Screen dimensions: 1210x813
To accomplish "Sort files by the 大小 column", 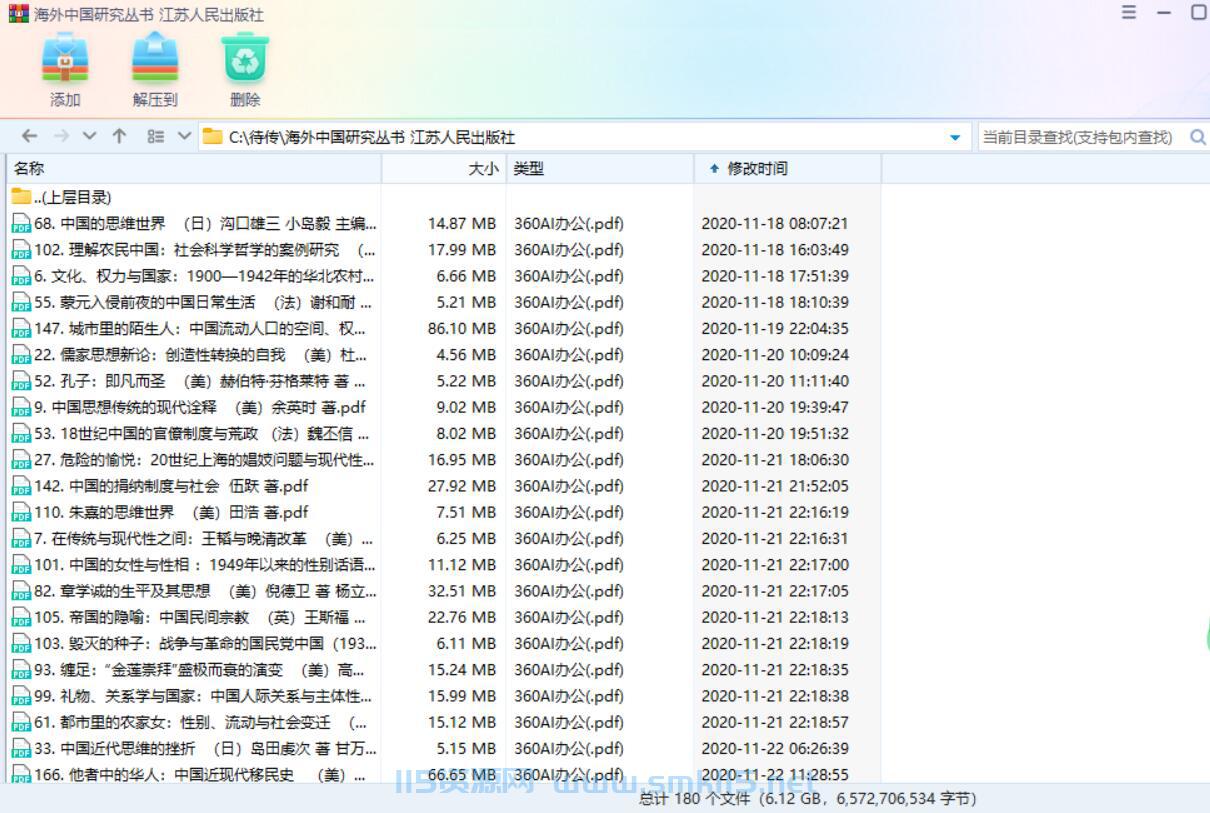I will [483, 168].
